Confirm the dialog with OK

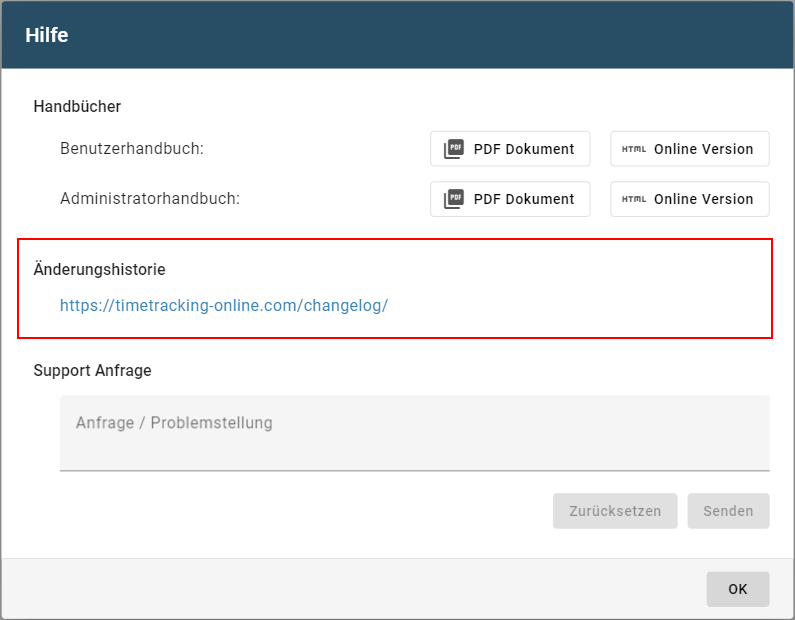[x=737, y=589]
